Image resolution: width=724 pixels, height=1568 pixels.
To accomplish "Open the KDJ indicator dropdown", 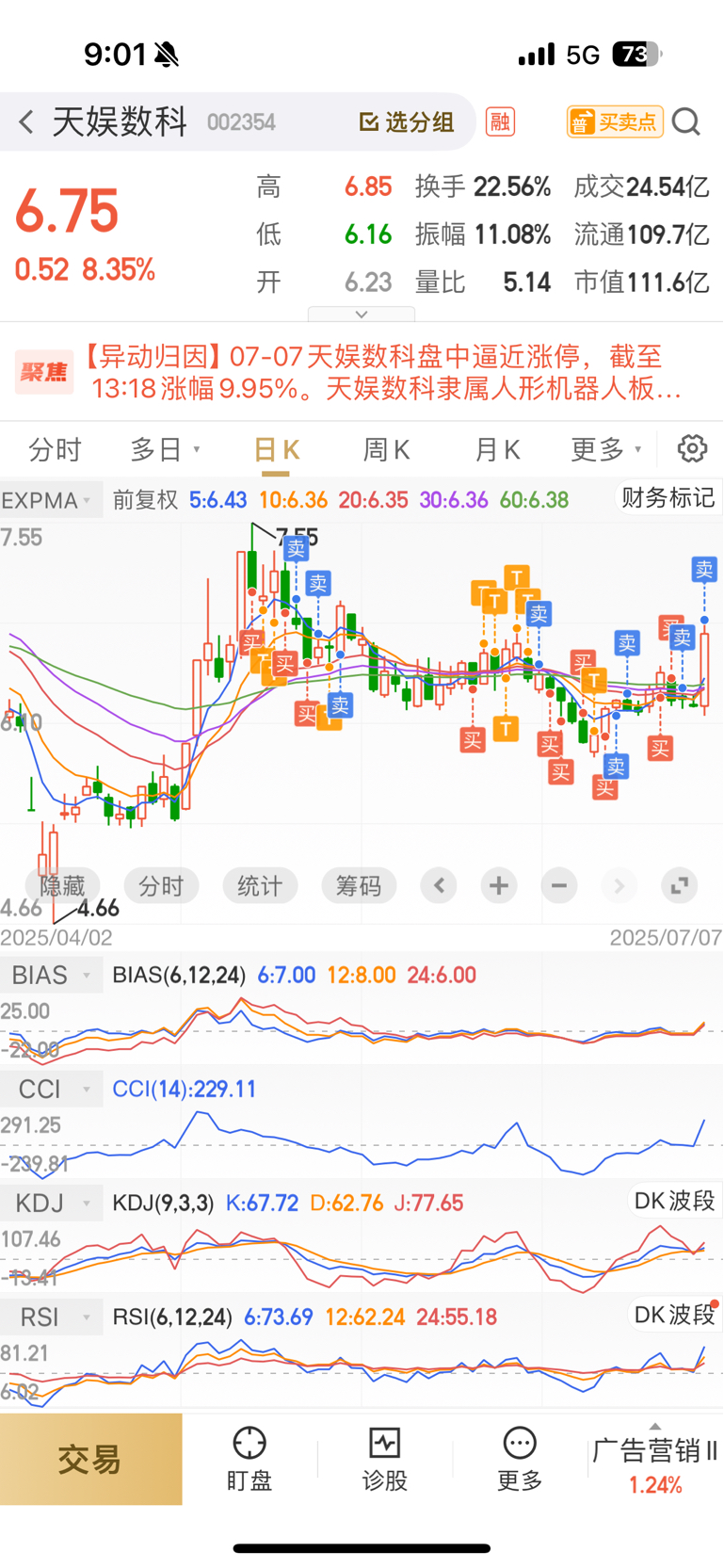I will (x=51, y=1203).
